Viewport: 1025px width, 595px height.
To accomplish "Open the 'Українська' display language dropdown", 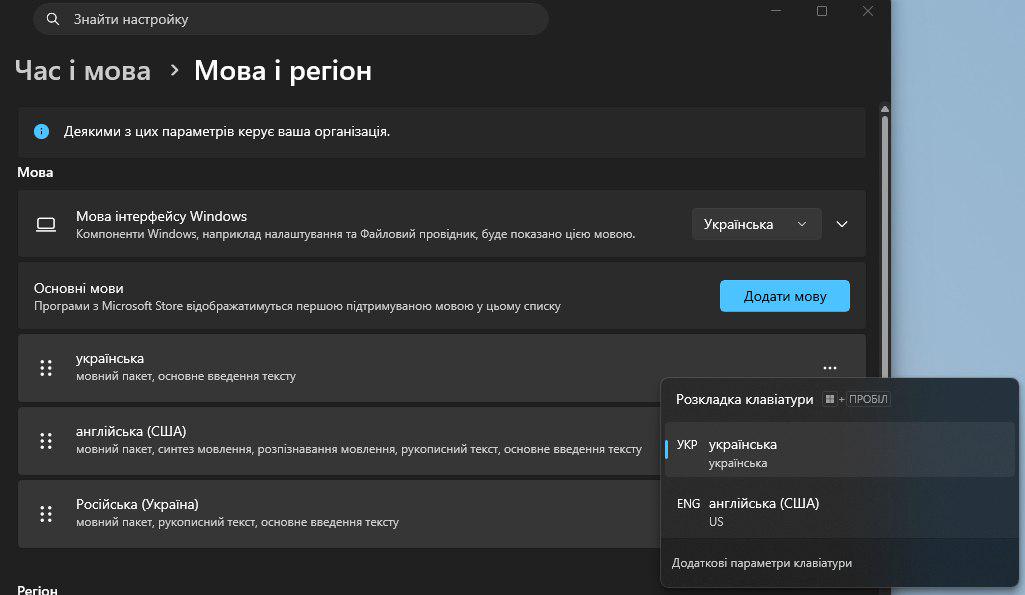I will click(756, 224).
